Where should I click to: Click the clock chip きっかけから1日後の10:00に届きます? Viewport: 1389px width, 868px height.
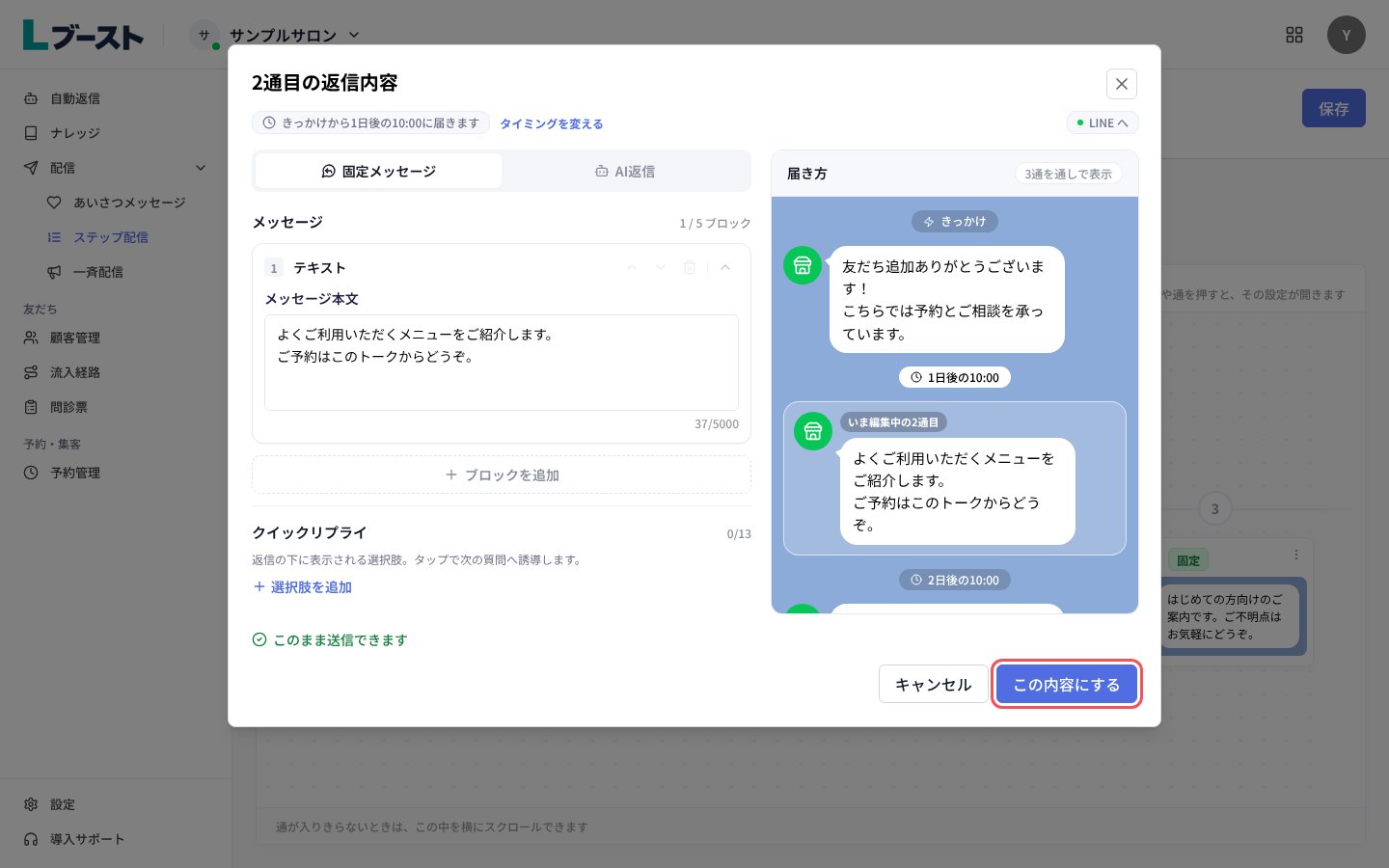(371, 123)
